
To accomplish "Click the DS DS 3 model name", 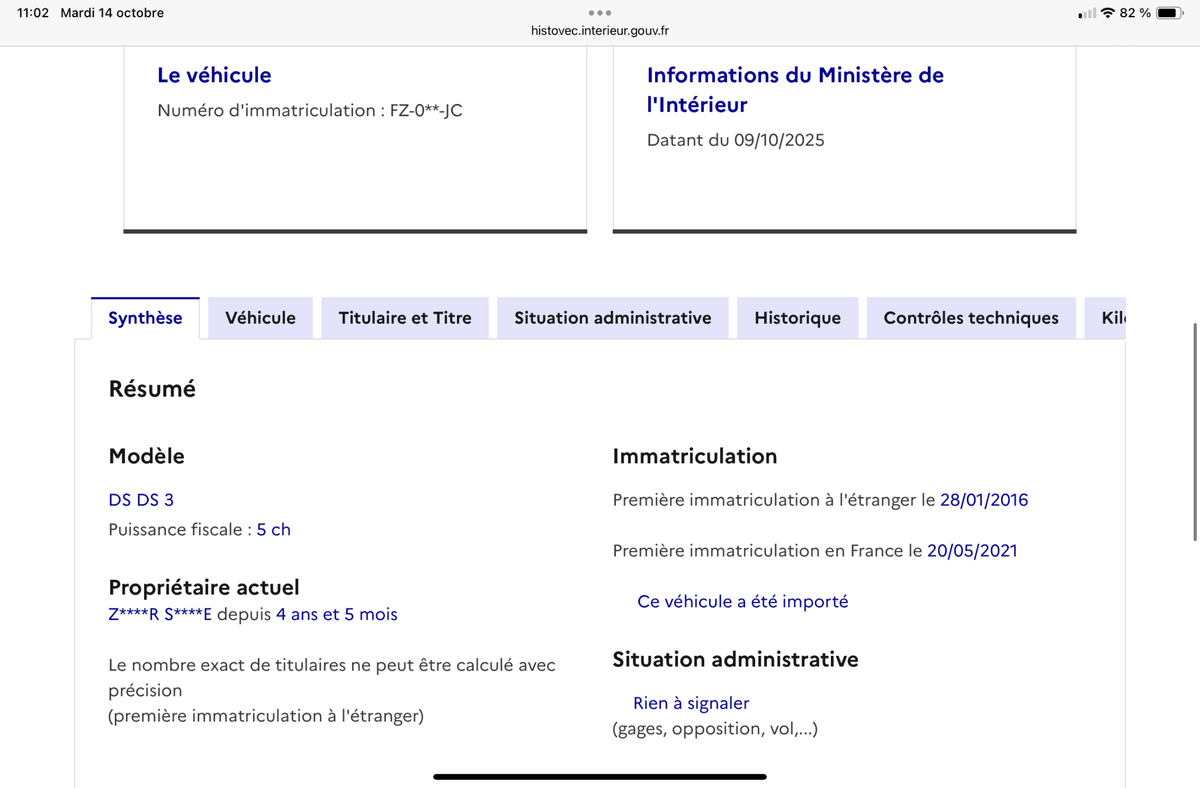I will 141,500.
